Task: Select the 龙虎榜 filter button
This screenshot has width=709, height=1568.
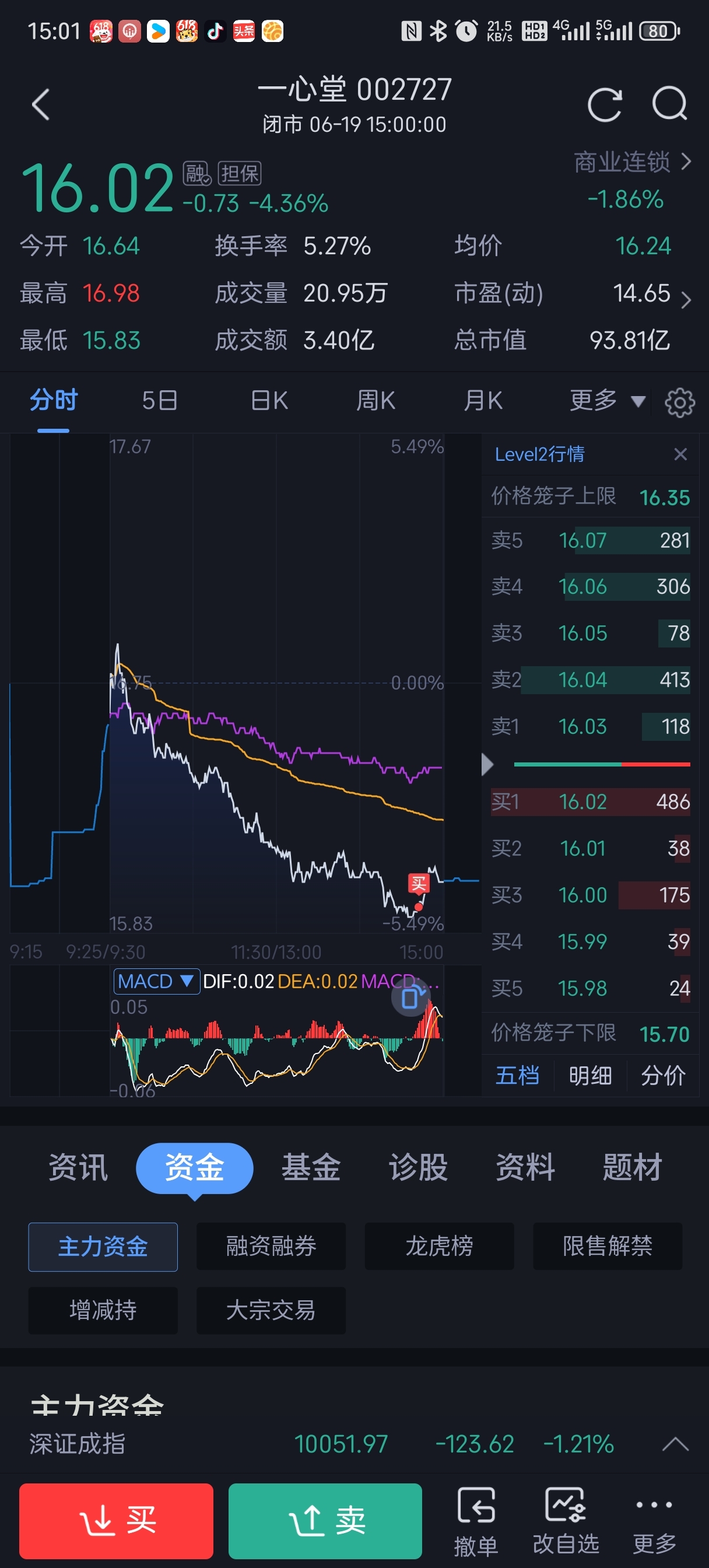Action: tap(440, 1247)
